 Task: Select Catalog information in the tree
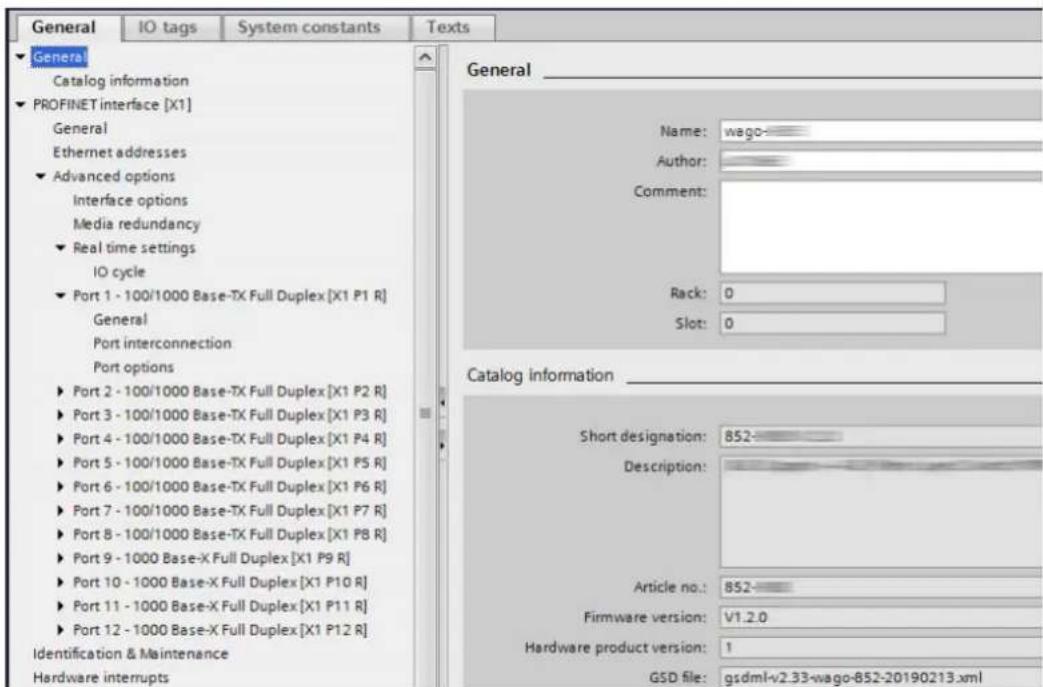[x=121, y=80]
